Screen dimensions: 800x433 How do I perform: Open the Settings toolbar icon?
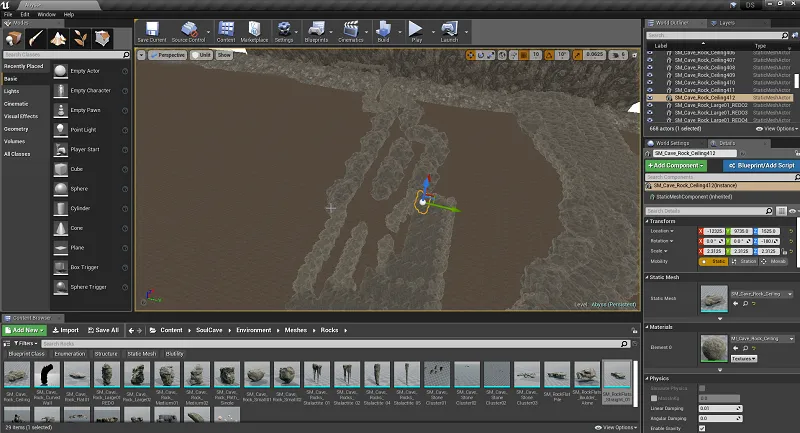(284, 32)
